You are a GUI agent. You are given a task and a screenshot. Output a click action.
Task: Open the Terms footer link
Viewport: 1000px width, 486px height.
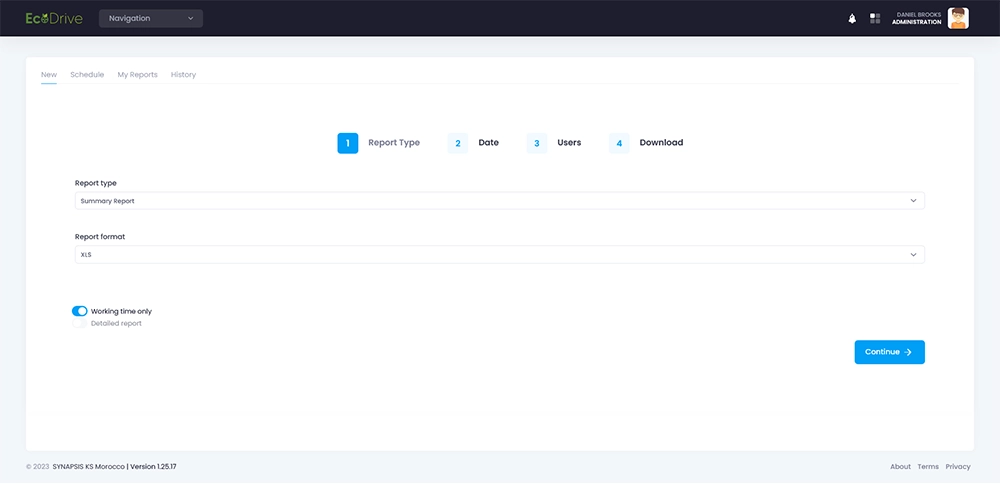tap(928, 467)
